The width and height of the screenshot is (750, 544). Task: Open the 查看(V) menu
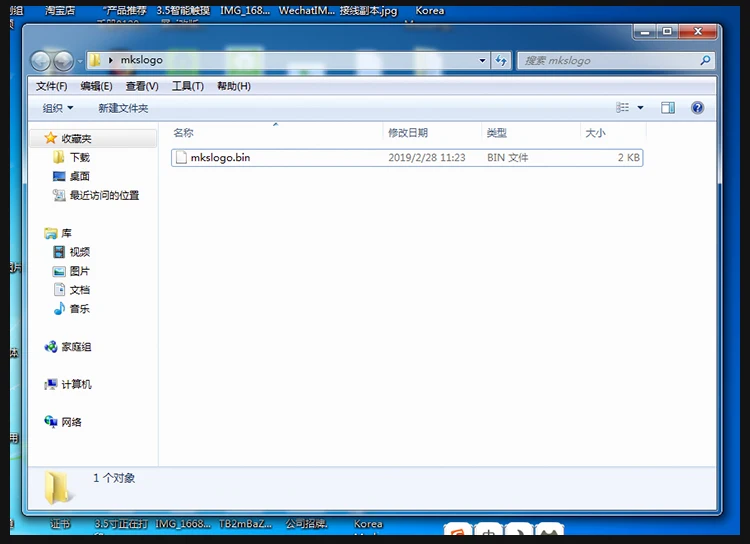[142, 86]
